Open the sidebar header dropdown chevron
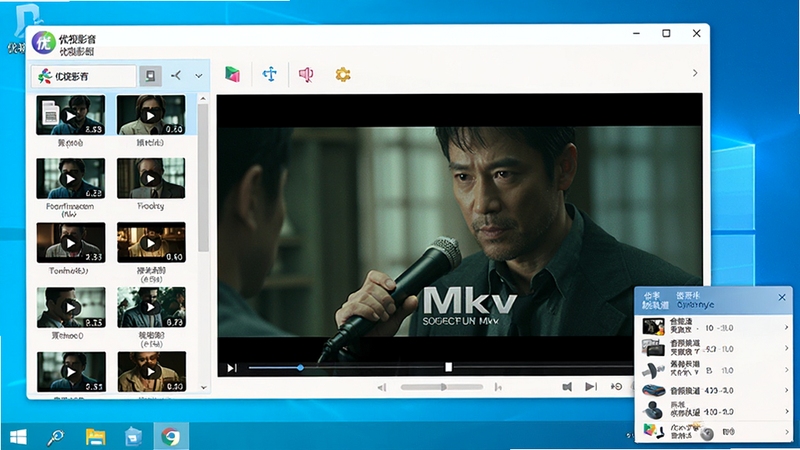This screenshot has height=450, width=800. point(198,76)
